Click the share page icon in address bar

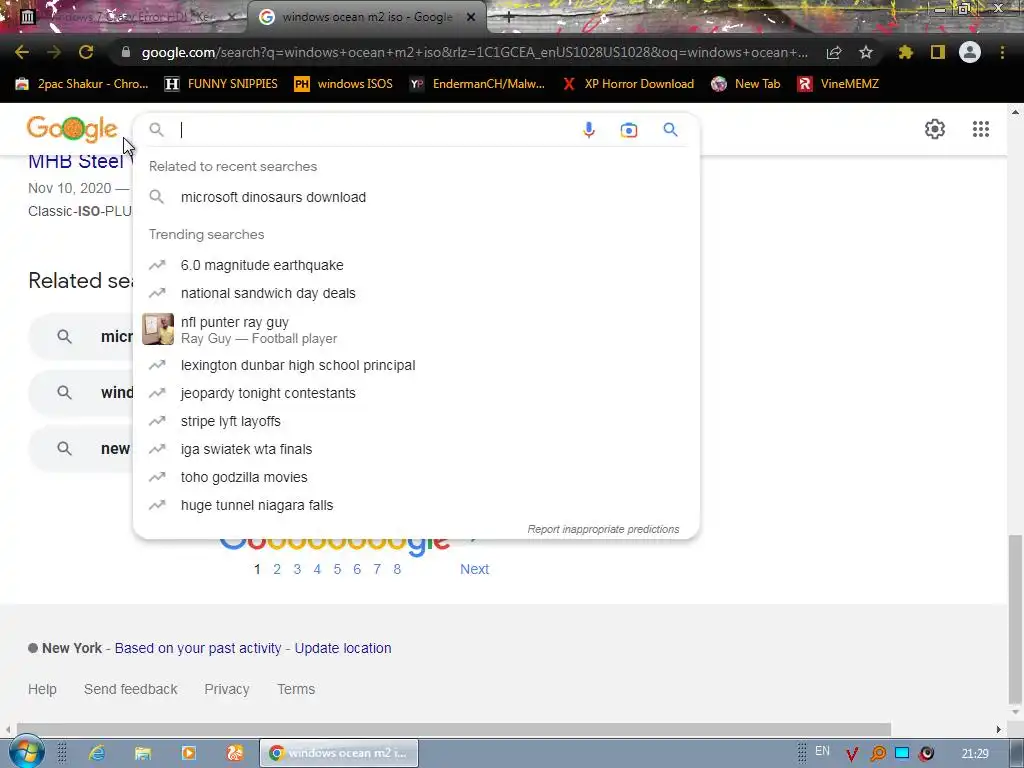(834, 52)
